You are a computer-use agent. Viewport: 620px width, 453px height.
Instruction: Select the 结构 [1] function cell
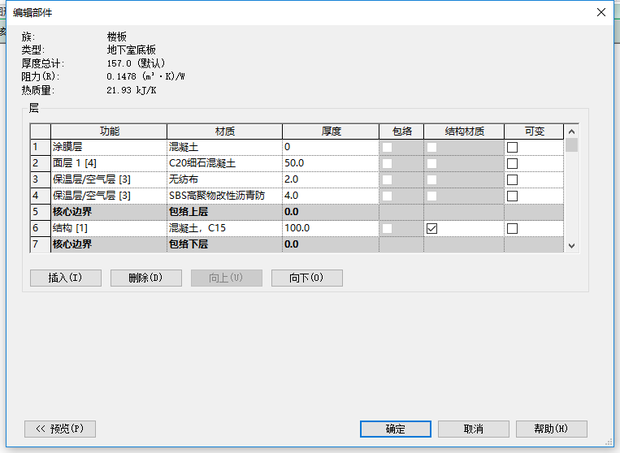point(107,229)
